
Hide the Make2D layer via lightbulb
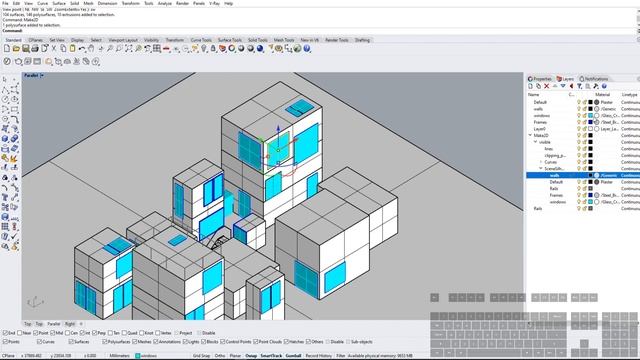578,136
